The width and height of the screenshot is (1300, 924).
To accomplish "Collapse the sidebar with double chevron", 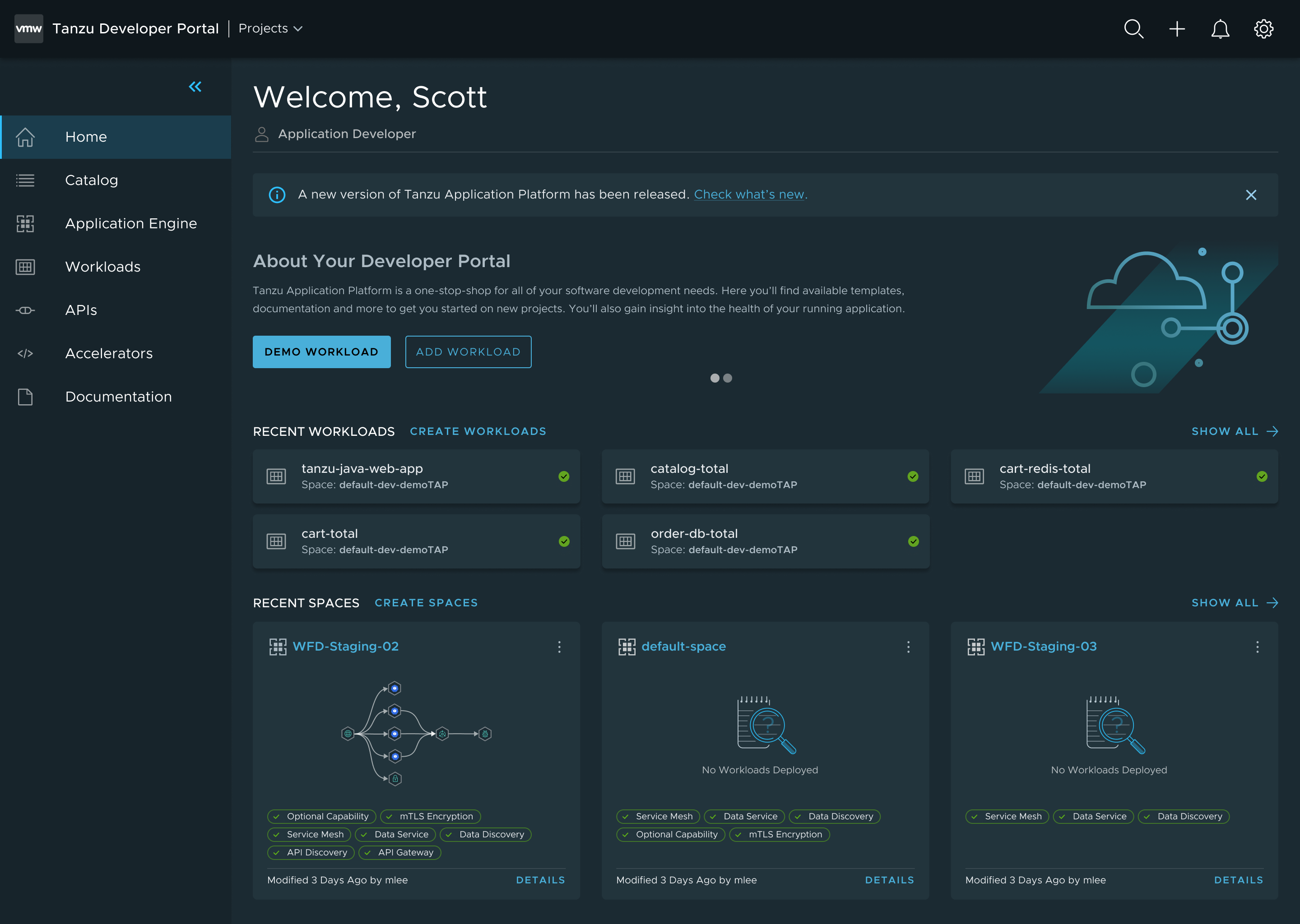I will (195, 87).
